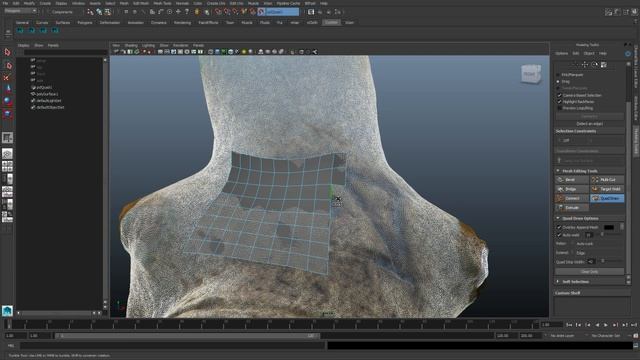Select the Pick/Marquee radio option

[x=558, y=75]
